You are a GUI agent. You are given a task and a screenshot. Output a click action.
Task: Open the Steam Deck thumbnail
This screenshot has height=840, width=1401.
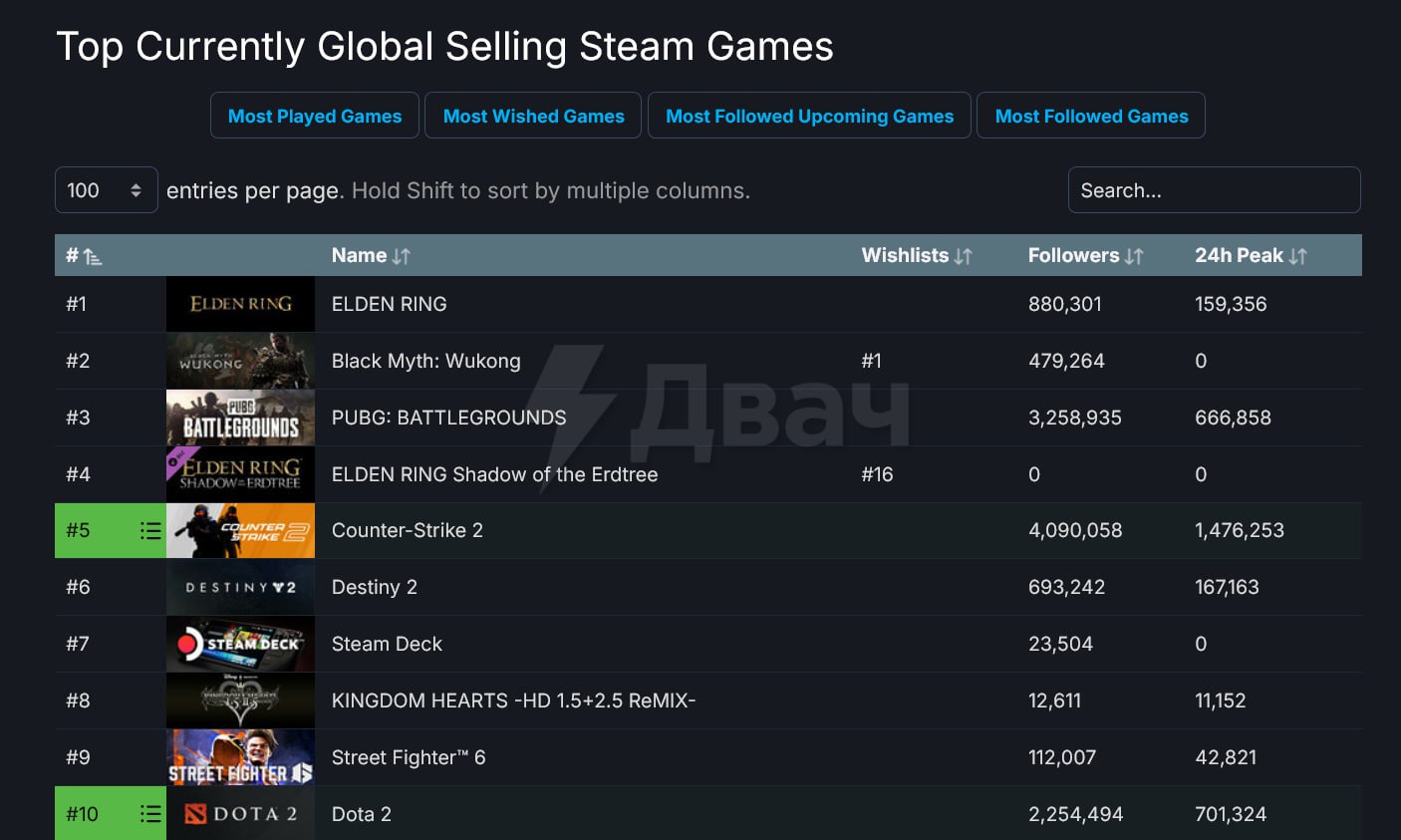[x=240, y=645]
